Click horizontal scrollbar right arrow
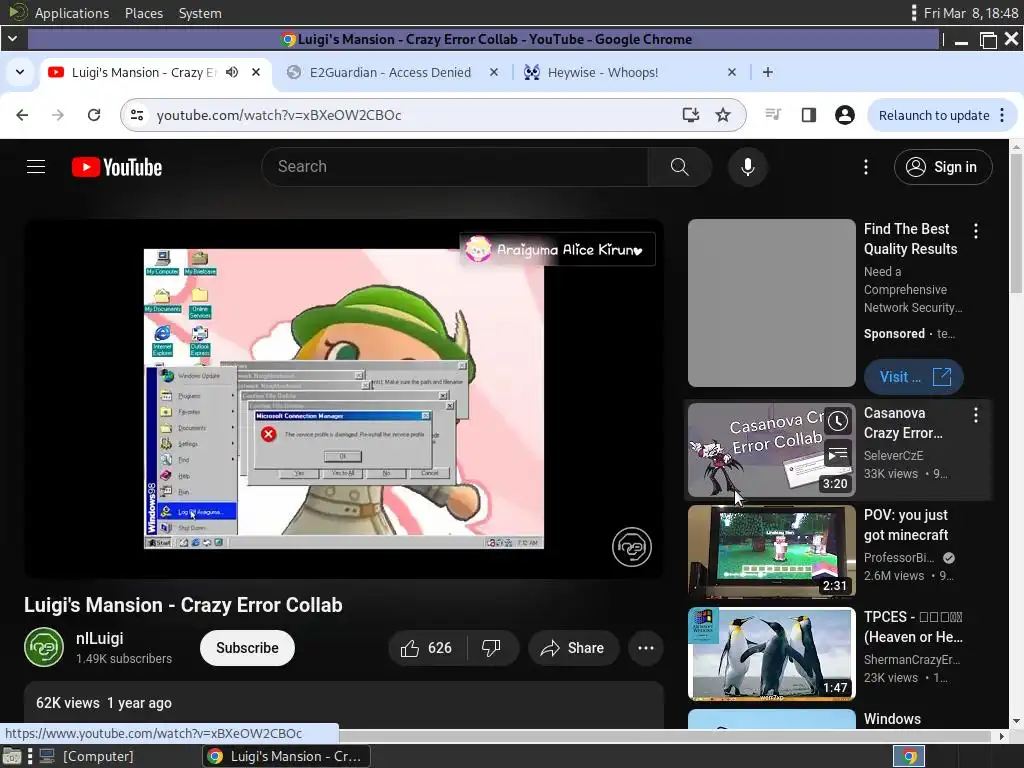1024x768 pixels. pyautogui.click(x=1002, y=736)
